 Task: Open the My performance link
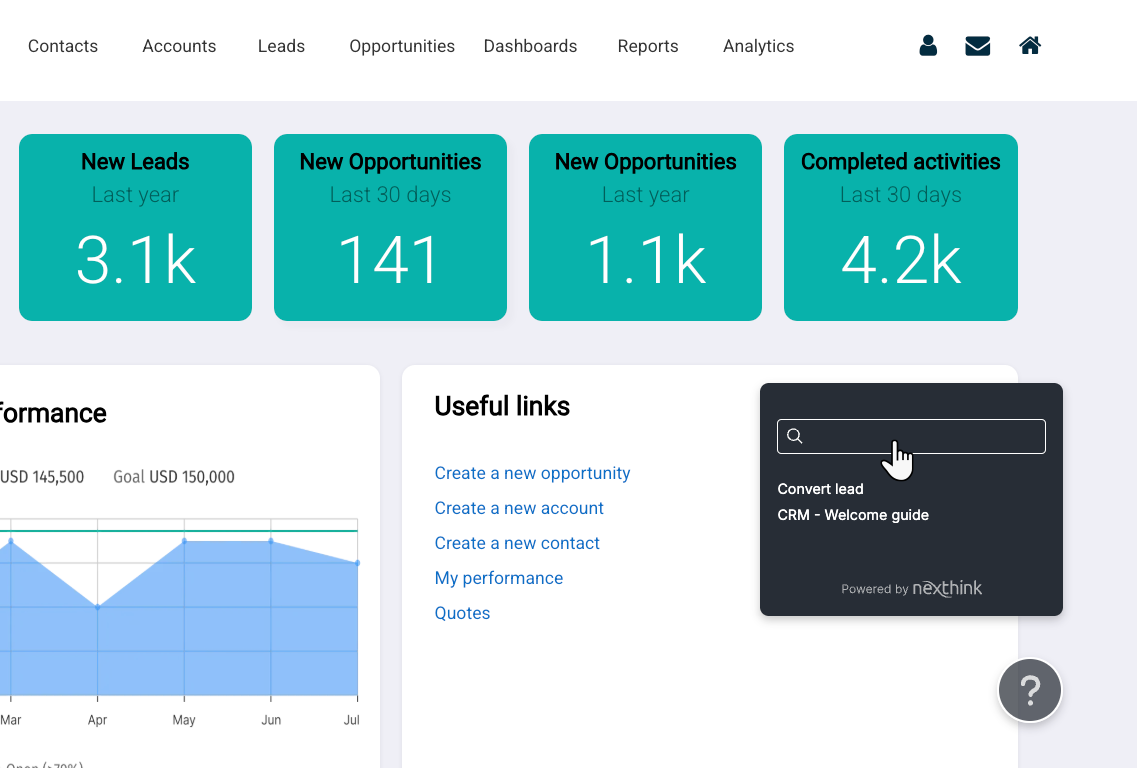(x=498, y=578)
